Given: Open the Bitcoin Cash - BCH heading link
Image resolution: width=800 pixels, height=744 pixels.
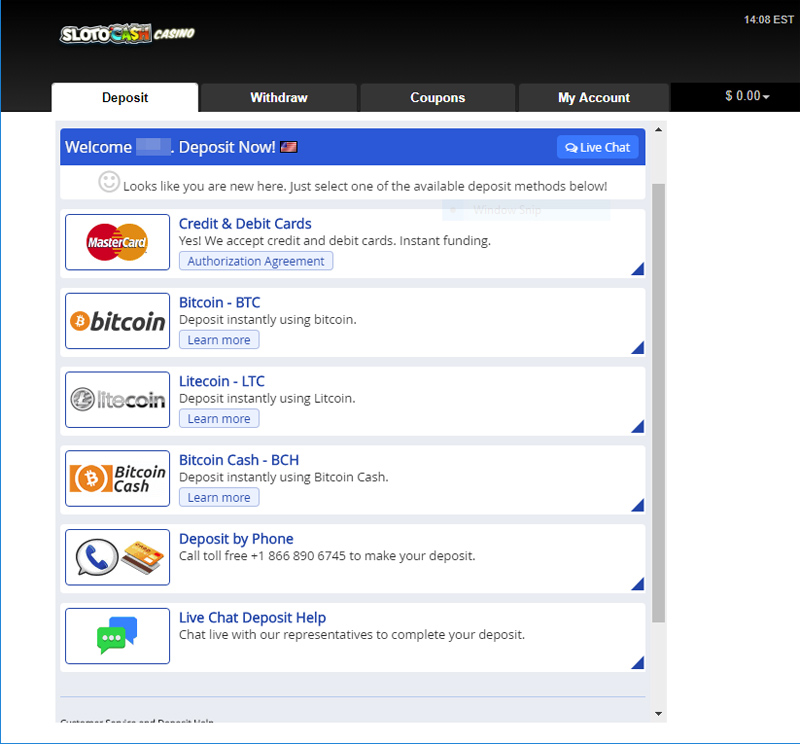Looking at the screenshot, I should coord(239,460).
